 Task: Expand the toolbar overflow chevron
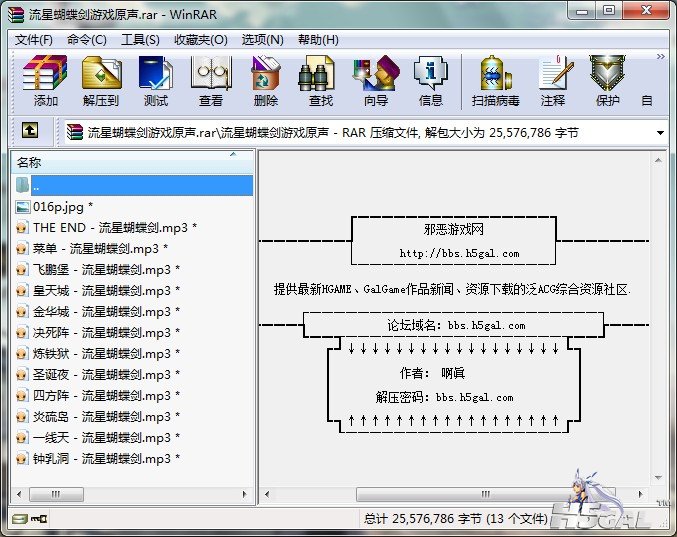point(661,57)
